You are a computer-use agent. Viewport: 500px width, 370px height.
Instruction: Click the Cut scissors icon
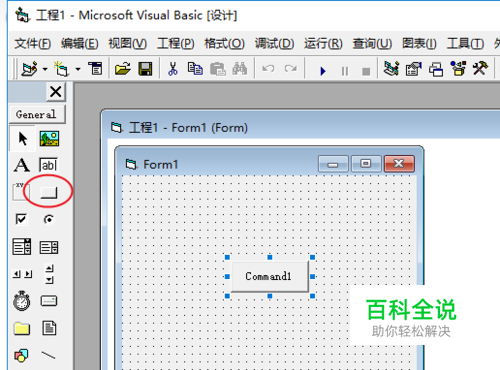173,69
